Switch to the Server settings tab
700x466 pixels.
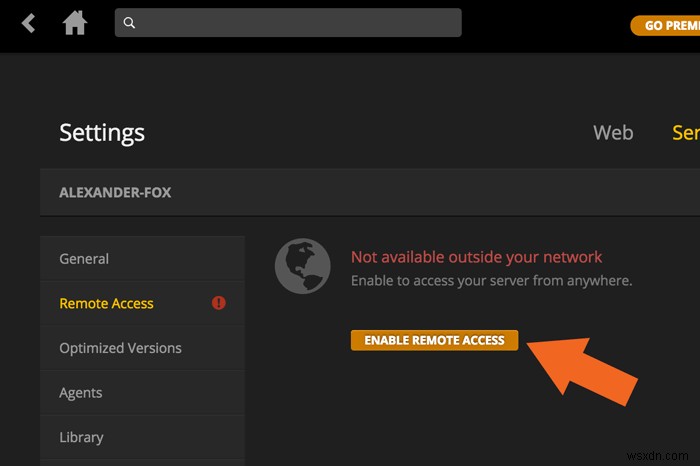tap(686, 132)
